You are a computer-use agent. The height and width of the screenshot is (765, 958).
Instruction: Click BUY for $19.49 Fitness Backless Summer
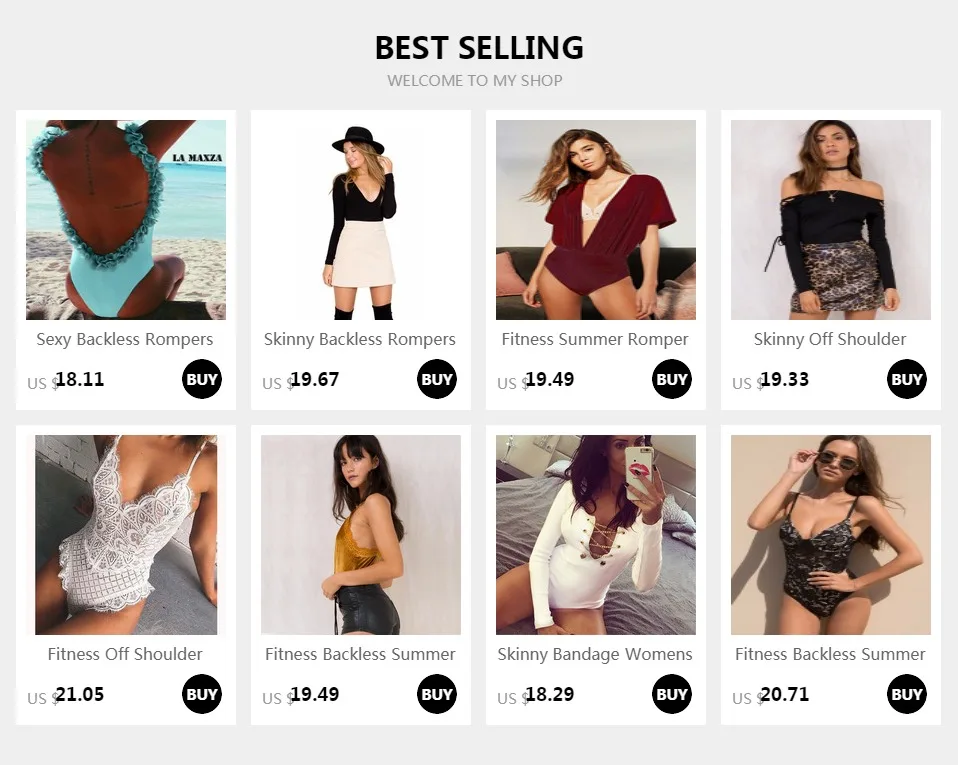pyautogui.click(x=437, y=694)
